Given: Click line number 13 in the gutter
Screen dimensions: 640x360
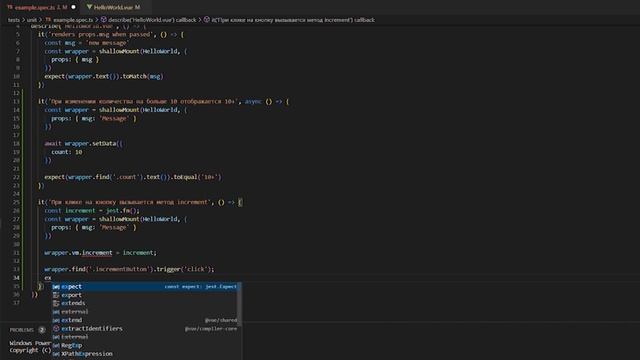Looking at the screenshot, I should click(x=16, y=101).
